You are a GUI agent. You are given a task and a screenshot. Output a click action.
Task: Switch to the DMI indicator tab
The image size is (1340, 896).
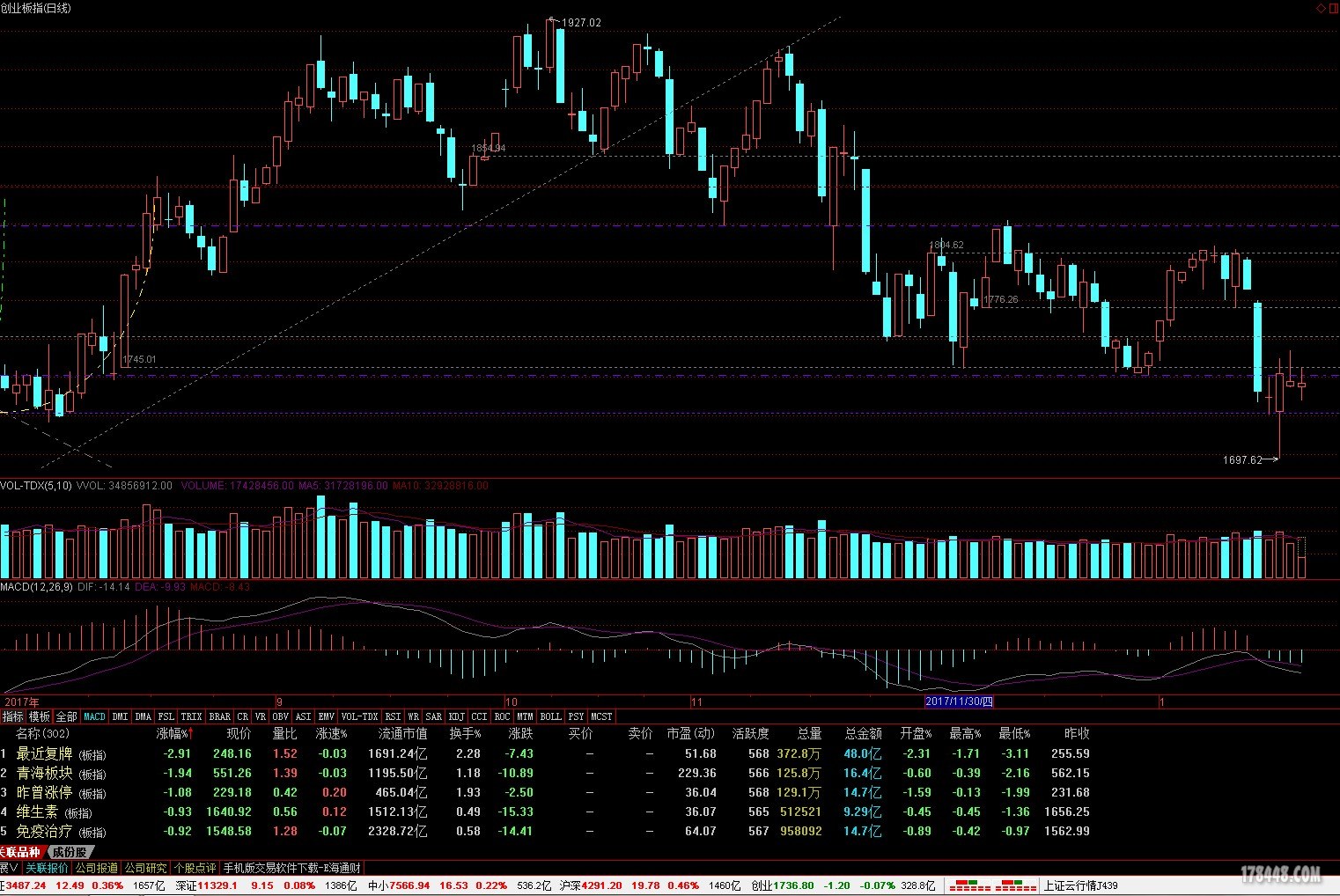(x=120, y=716)
